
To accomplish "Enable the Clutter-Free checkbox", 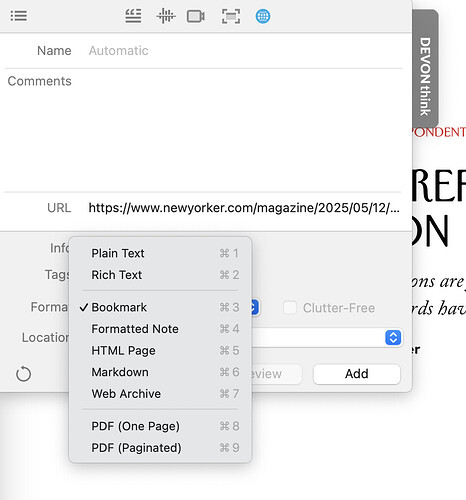I will click(290, 307).
